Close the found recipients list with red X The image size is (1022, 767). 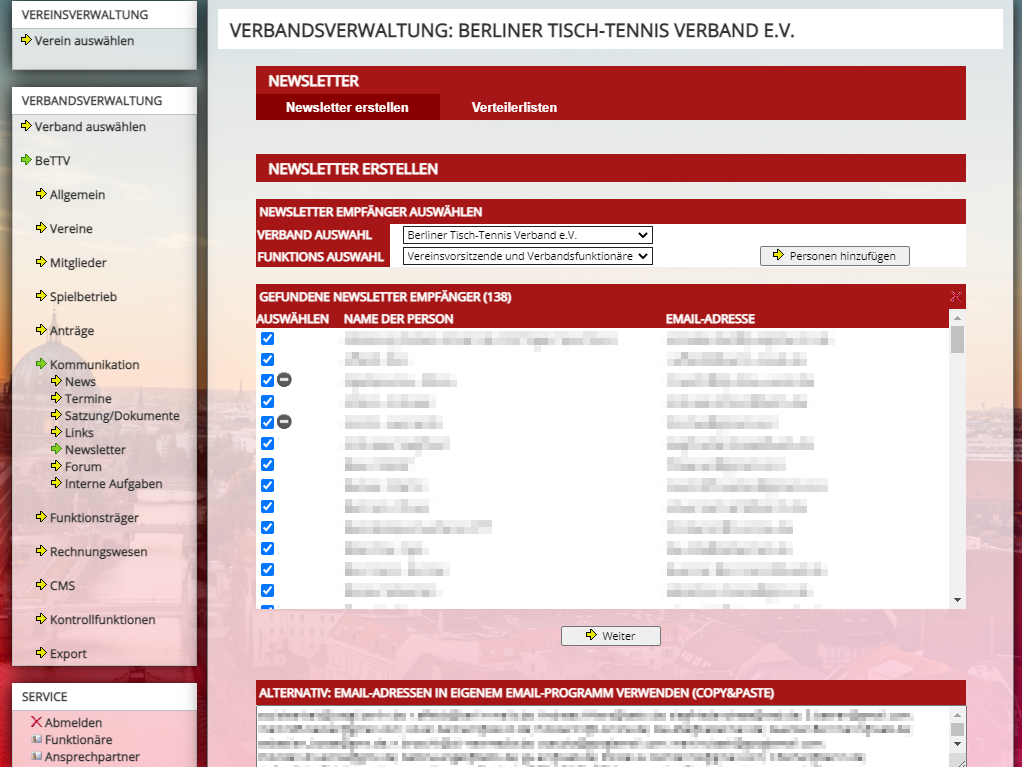click(956, 297)
